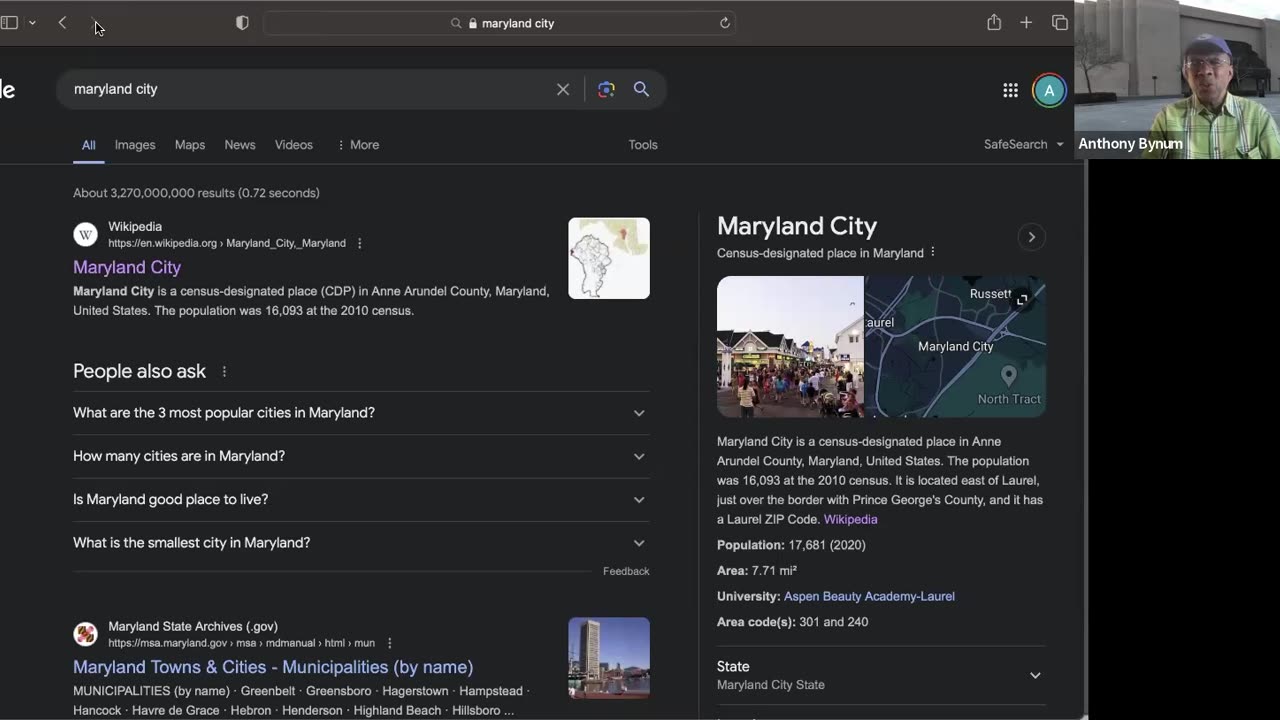
Task: Send Feedback on People also ask
Action: (x=626, y=571)
